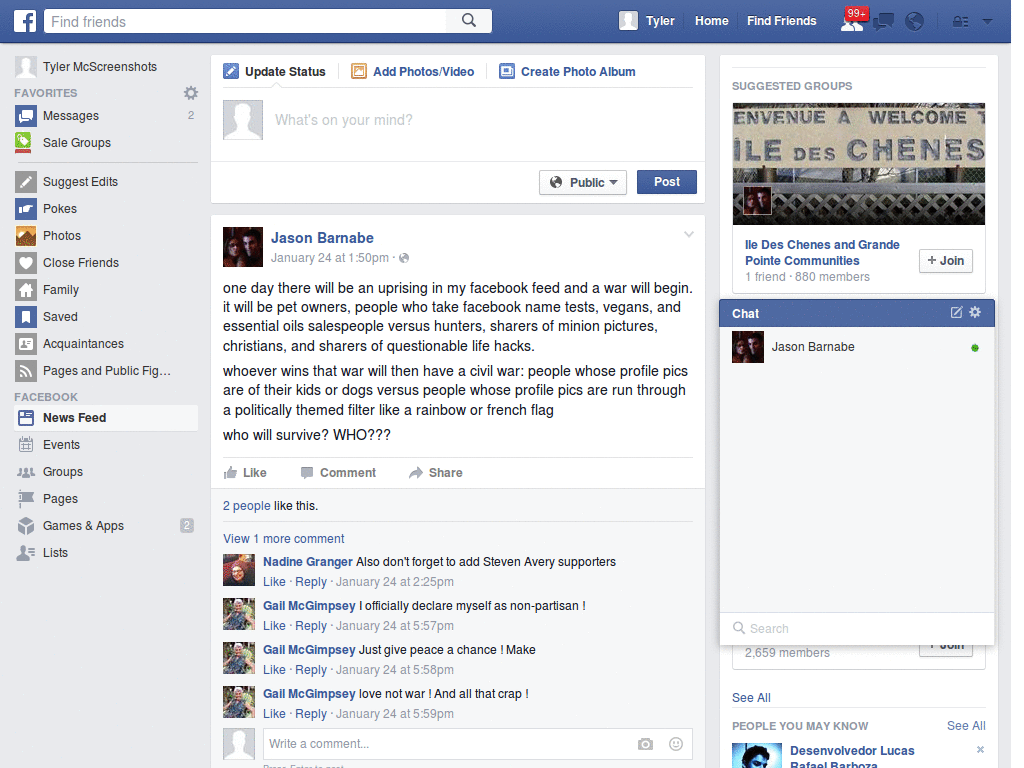This screenshot has height=768, width=1024.
Task: Open privacy shortcuts lock icon
Action: (960, 22)
